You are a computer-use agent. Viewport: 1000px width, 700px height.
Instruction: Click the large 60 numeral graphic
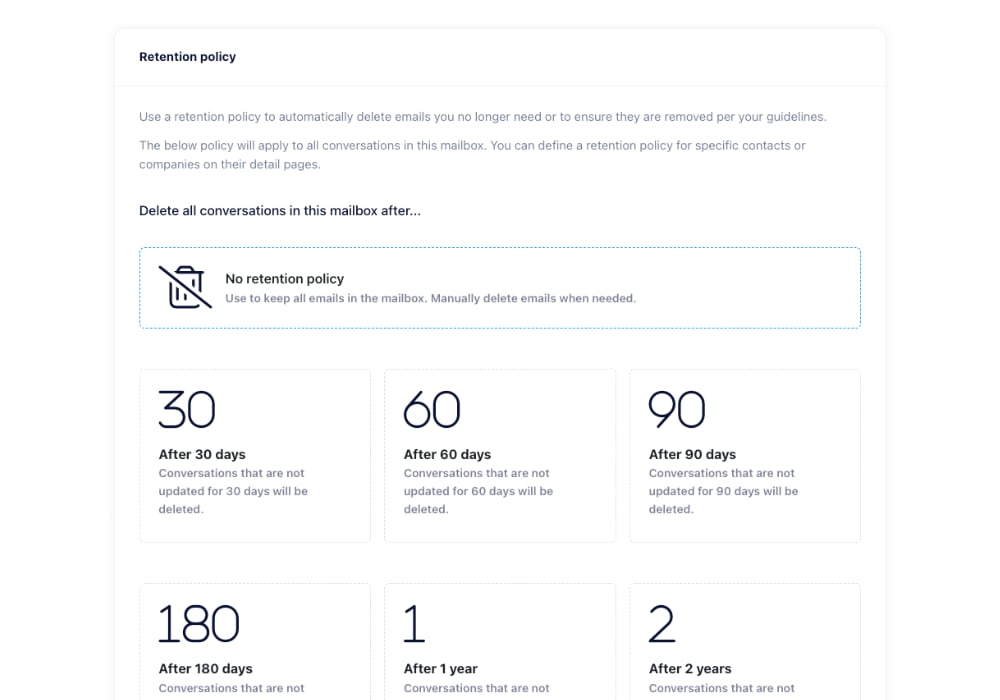pyautogui.click(x=432, y=409)
